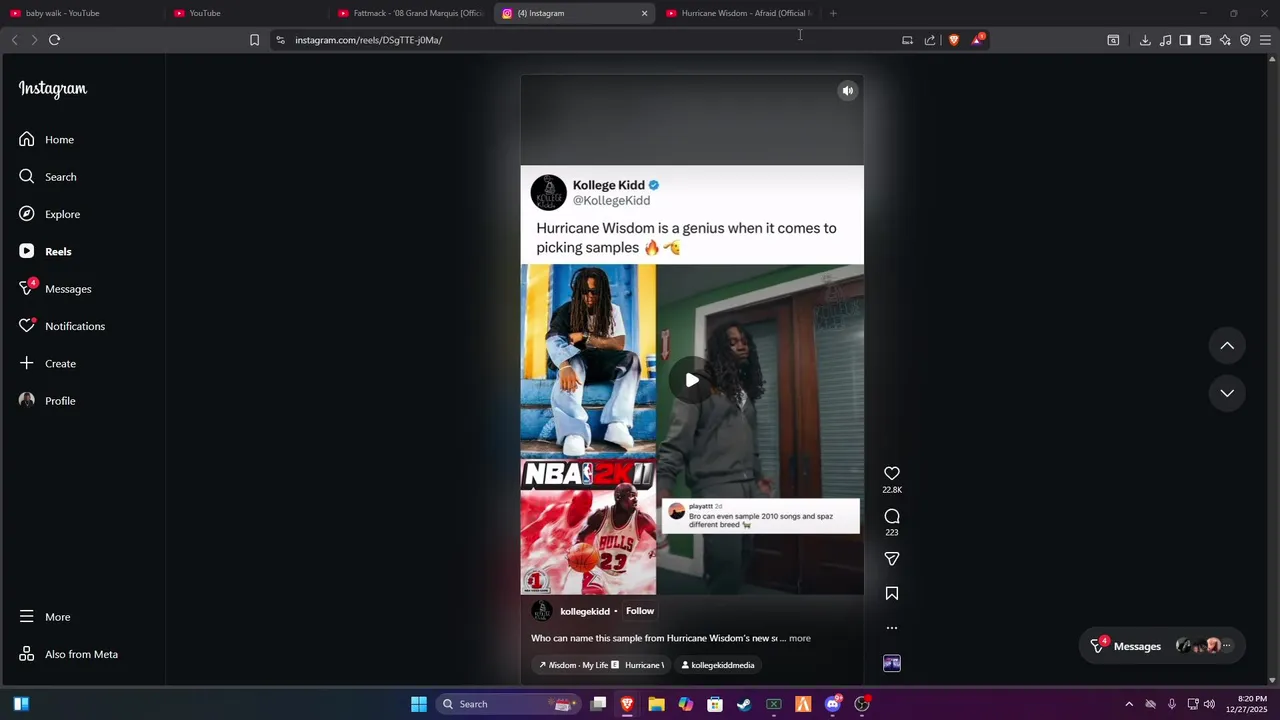
Task: Reload the page
Action: click(x=54, y=40)
